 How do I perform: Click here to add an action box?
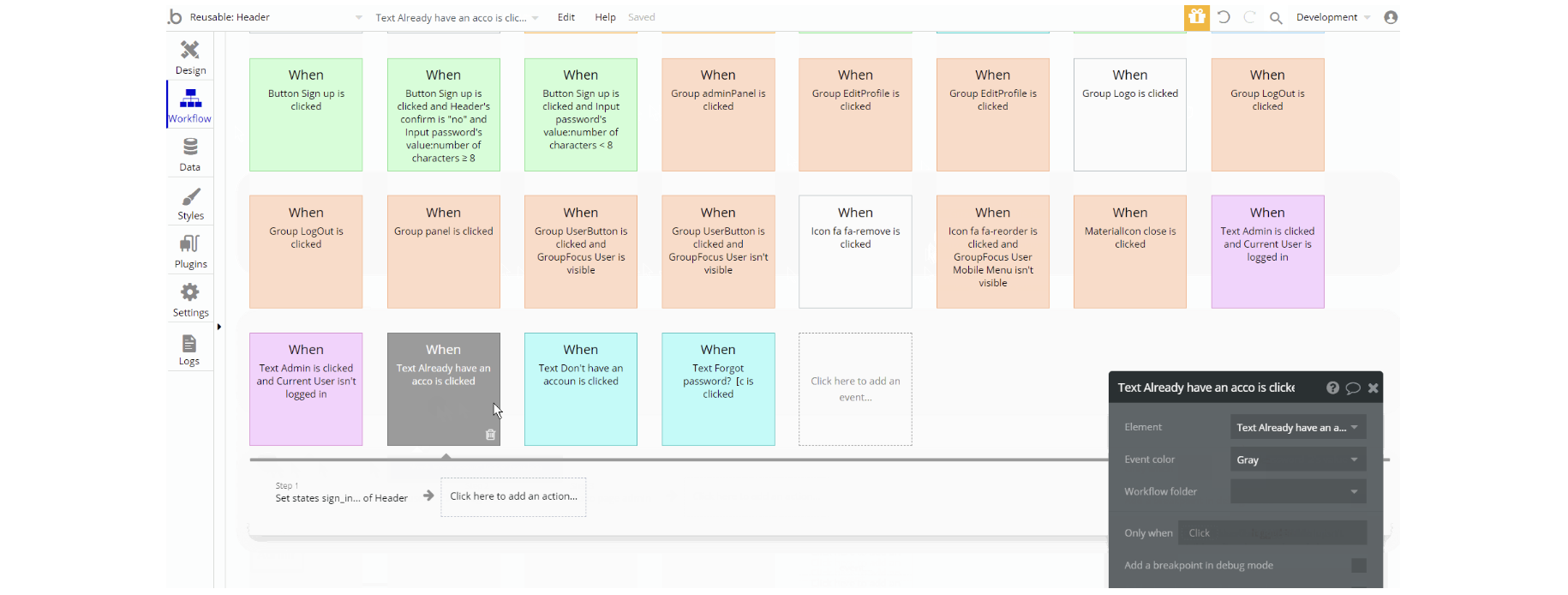coord(513,496)
